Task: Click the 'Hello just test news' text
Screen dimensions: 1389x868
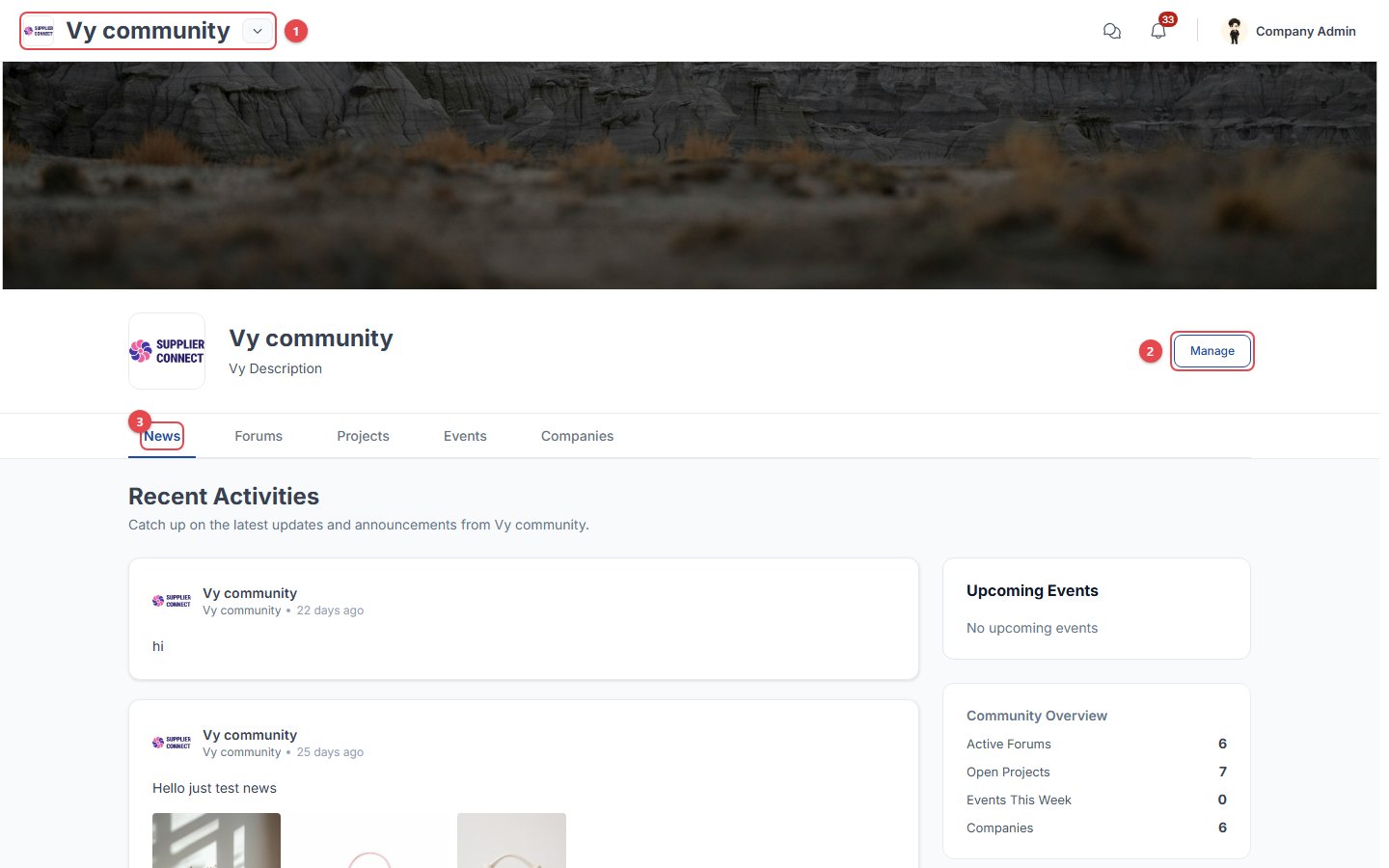Action: click(214, 788)
